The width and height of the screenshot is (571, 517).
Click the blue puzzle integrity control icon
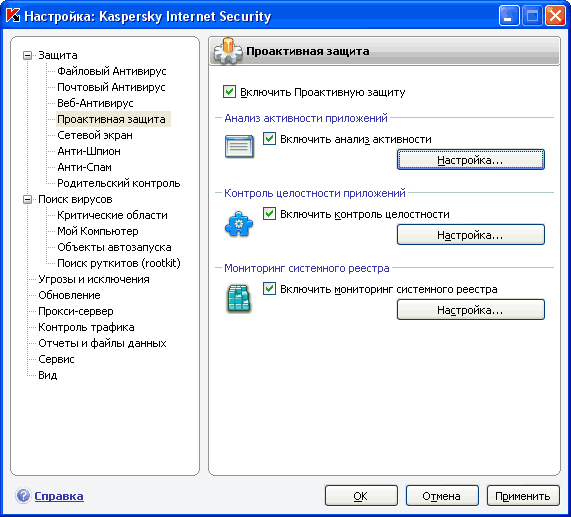click(x=239, y=224)
